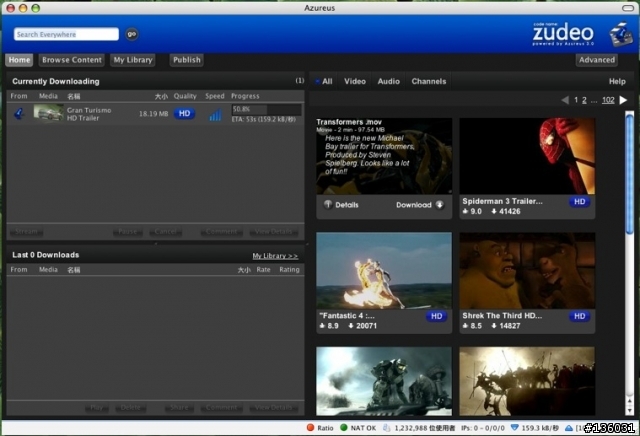640x436 pixels.
Task: Open the Home tab
Action: 19,60
